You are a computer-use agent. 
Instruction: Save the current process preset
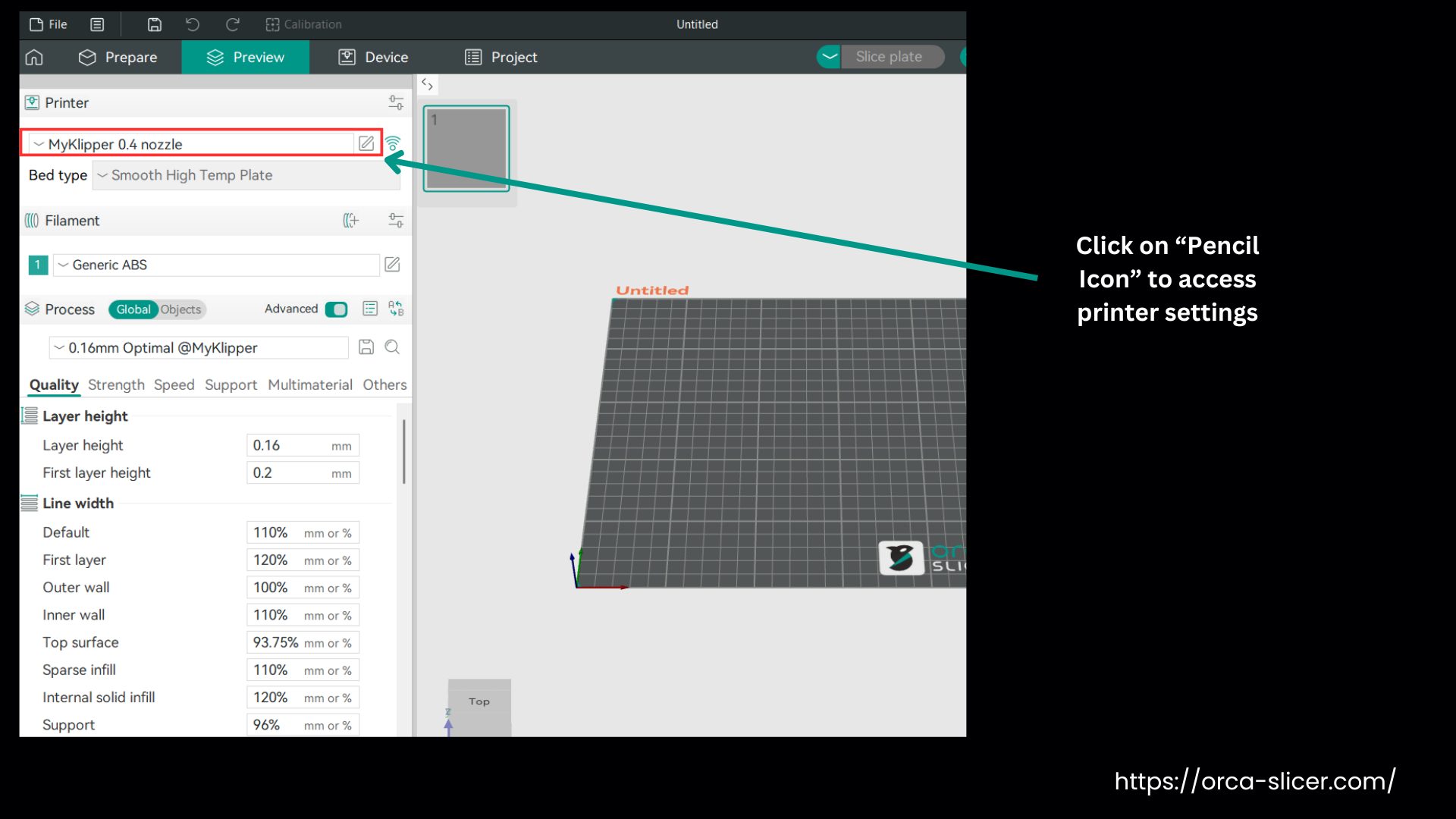coord(366,347)
